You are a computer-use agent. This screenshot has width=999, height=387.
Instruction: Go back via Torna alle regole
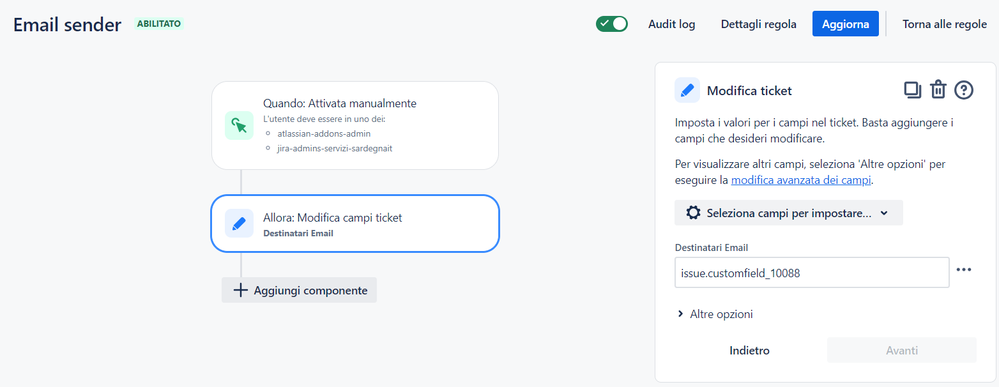point(944,24)
